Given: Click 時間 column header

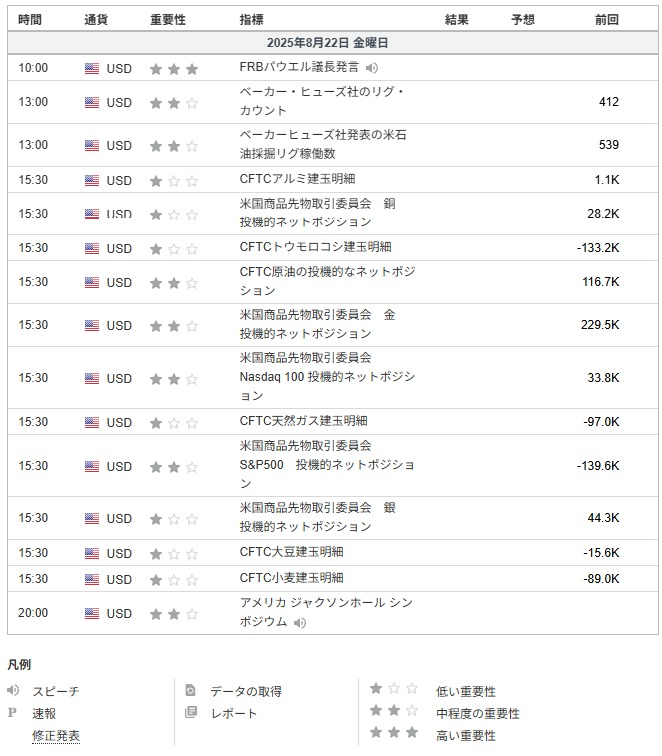Looking at the screenshot, I should (x=30, y=19).
